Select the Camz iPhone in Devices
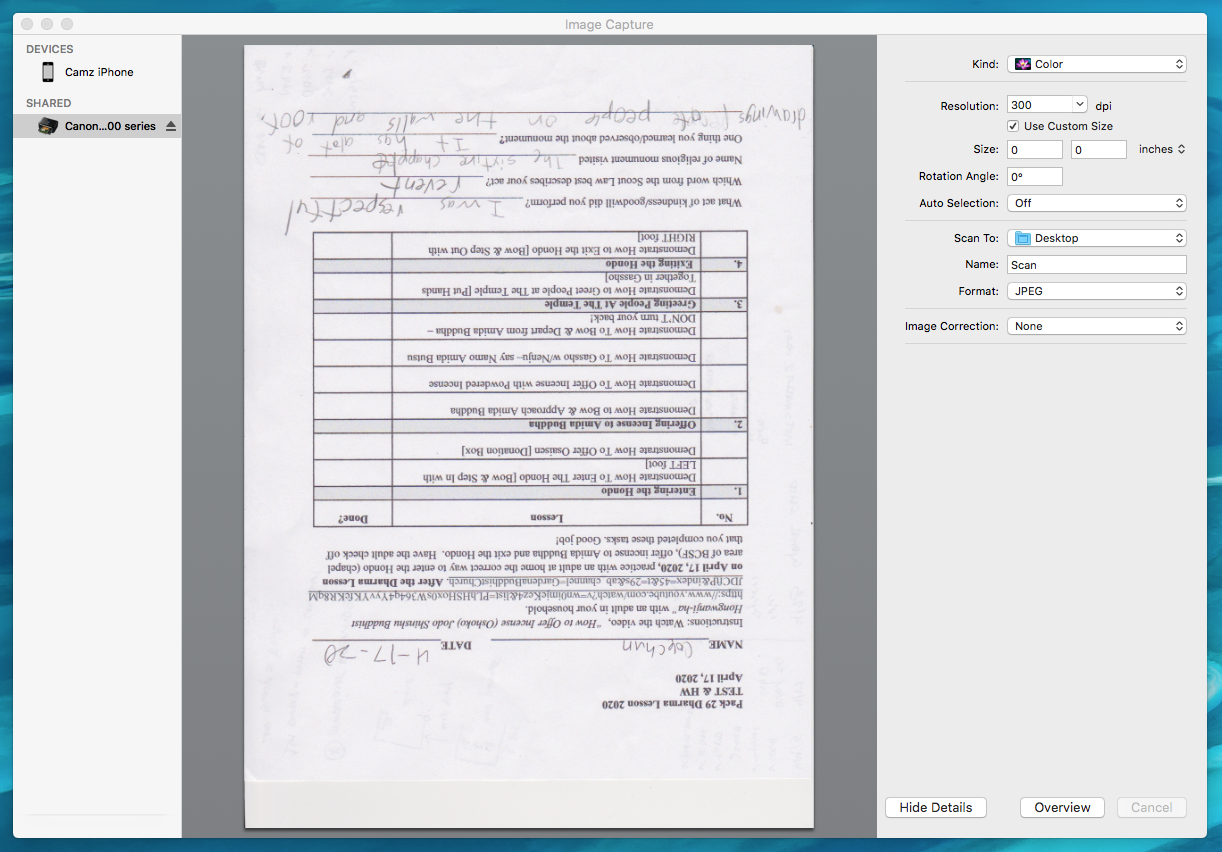 pyautogui.click(x=97, y=71)
